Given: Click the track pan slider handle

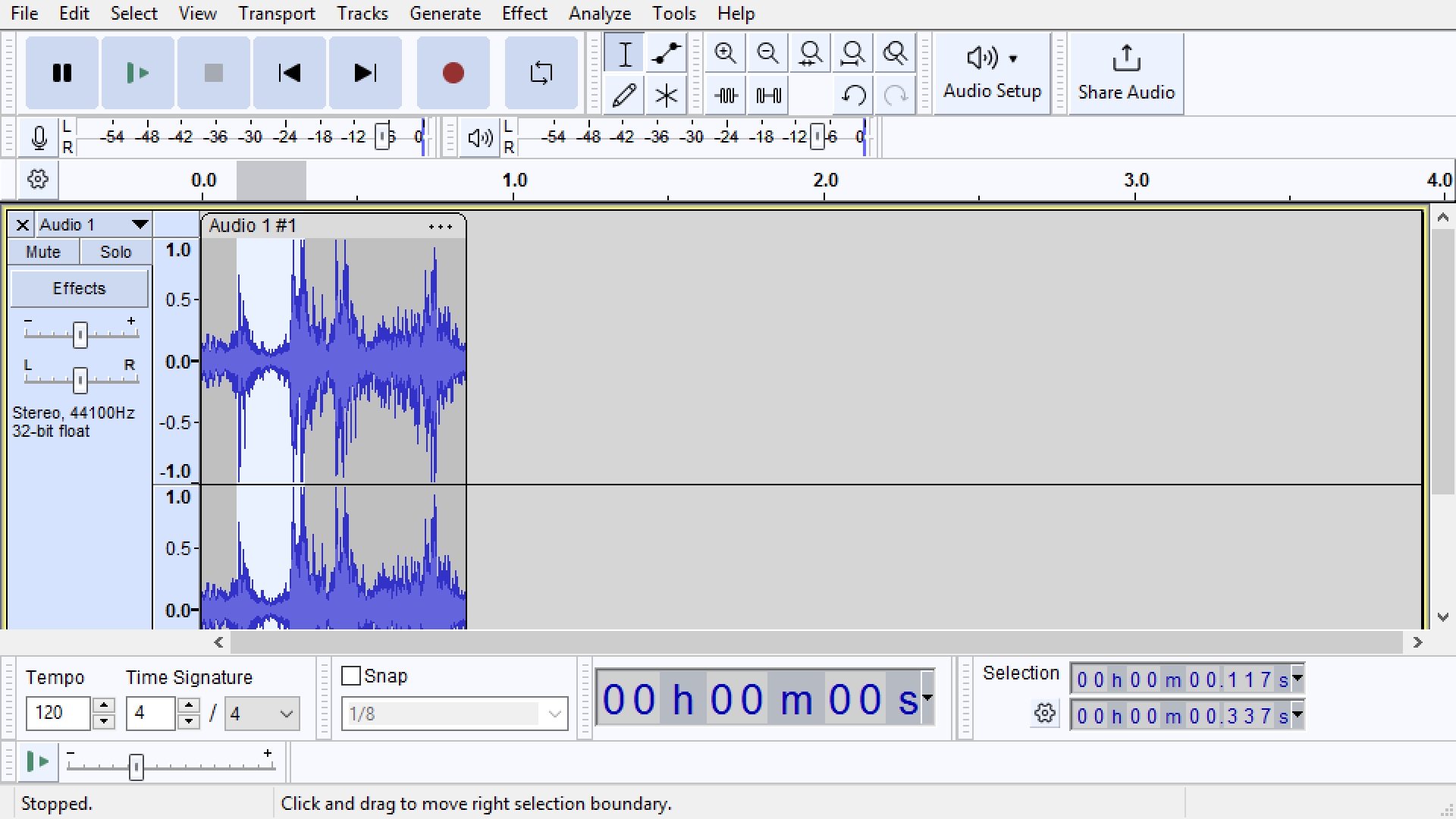Looking at the screenshot, I should click(x=80, y=380).
